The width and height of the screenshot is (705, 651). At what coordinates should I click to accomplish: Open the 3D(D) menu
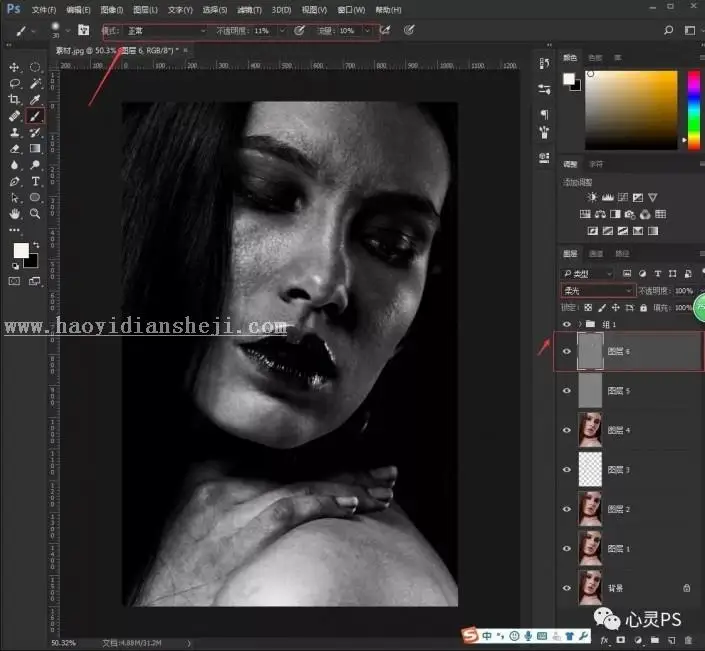281,9
